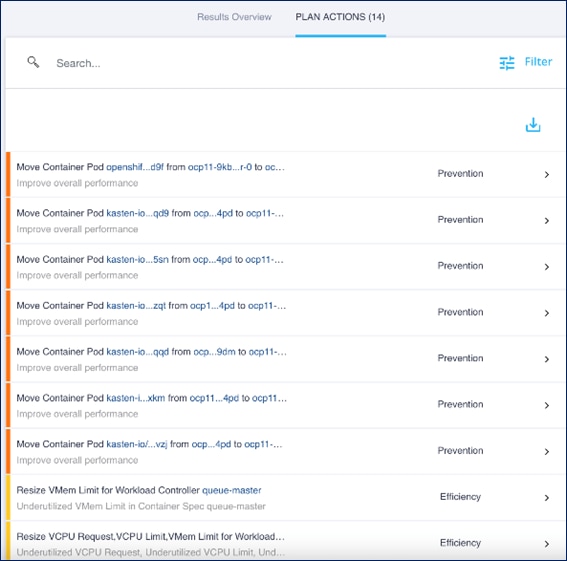Open pod link kasten-io...qqd
This screenshot has width=567, height=561.
coord(137,352)
